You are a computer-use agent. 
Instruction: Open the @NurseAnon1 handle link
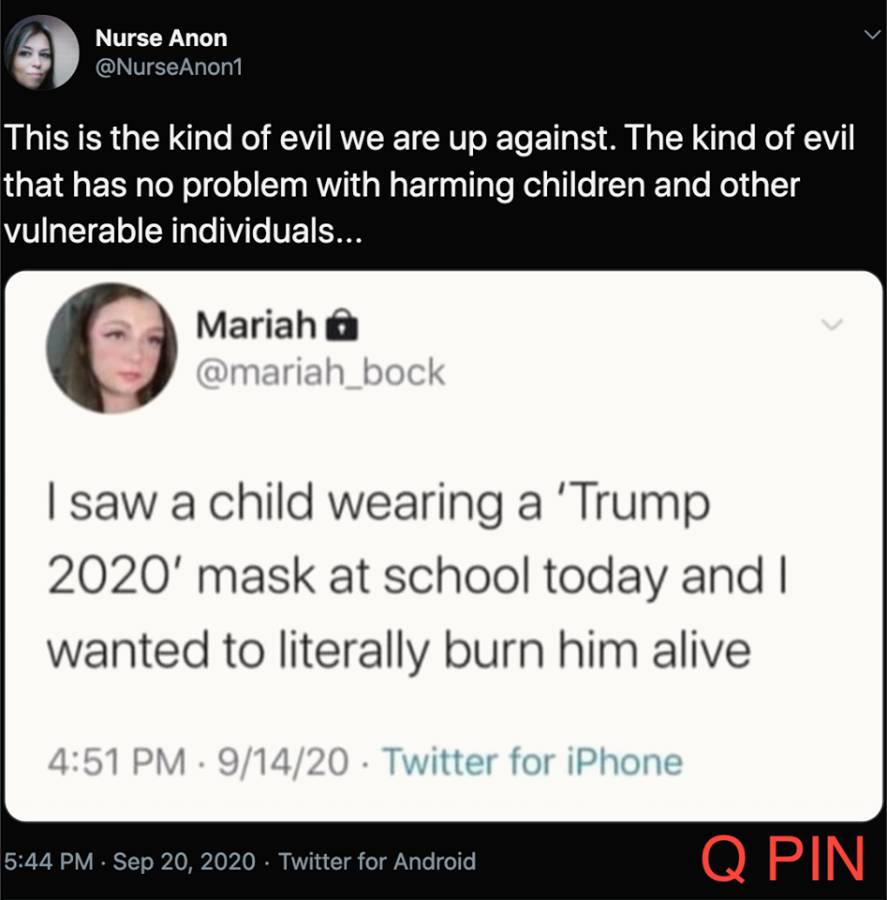tap(168, 67)
